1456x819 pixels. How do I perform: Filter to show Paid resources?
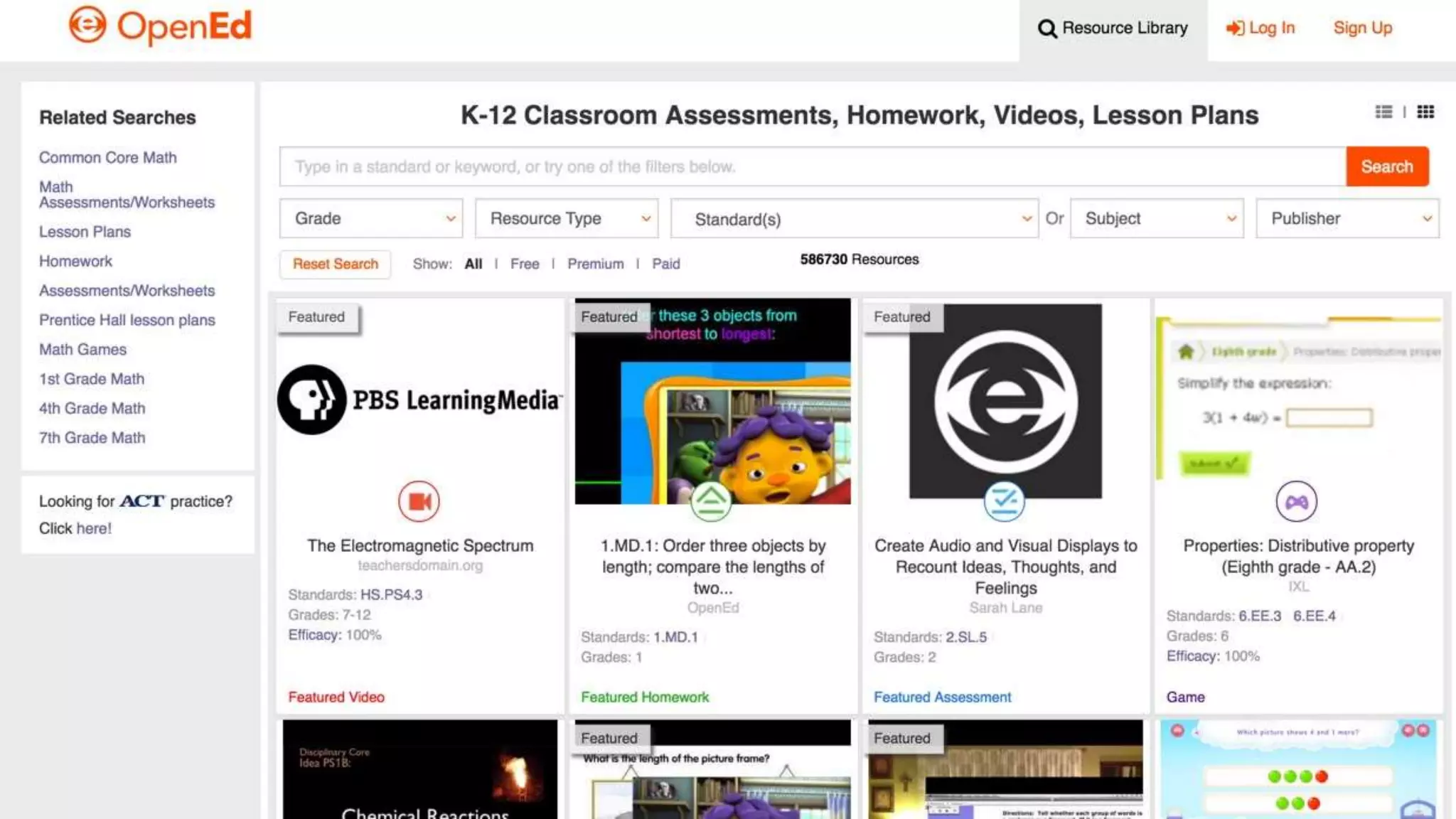tap(666, 264)
